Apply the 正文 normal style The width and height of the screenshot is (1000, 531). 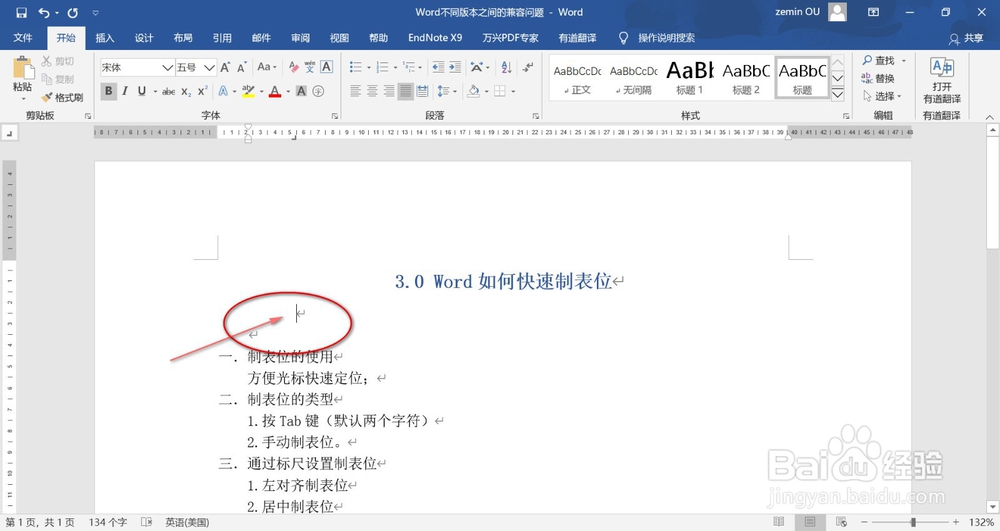[577, 78]
